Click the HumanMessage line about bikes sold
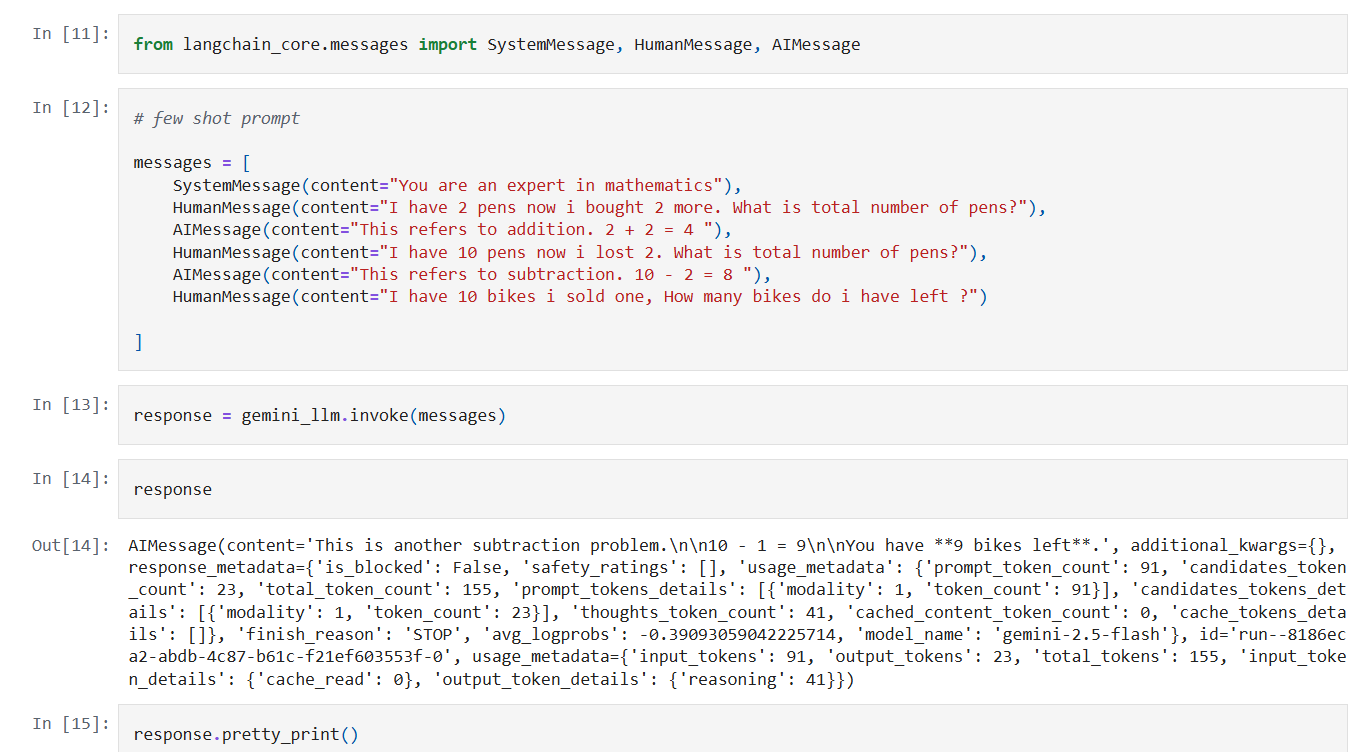The image size is (1357, 752). pos(579,297)
